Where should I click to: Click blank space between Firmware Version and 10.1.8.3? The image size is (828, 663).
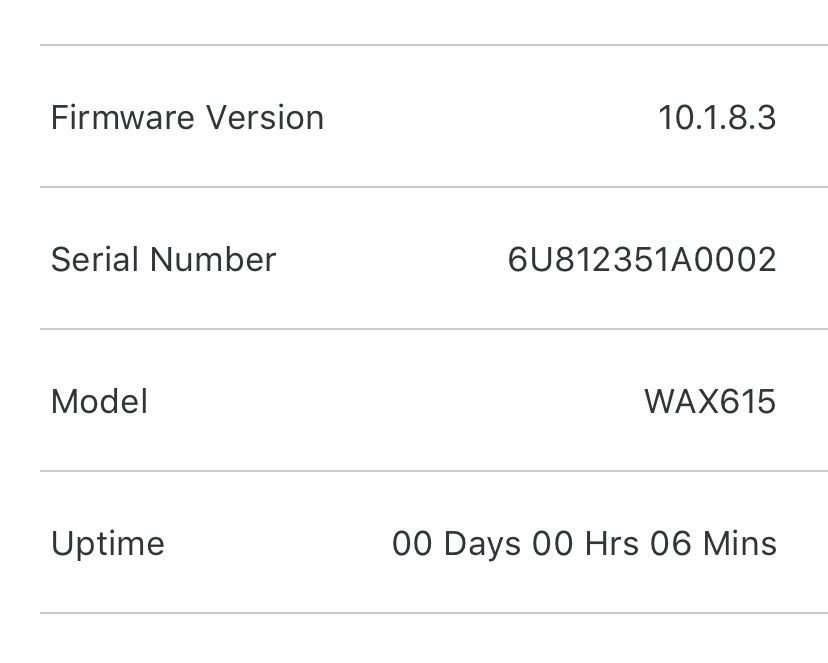point(491,117)
